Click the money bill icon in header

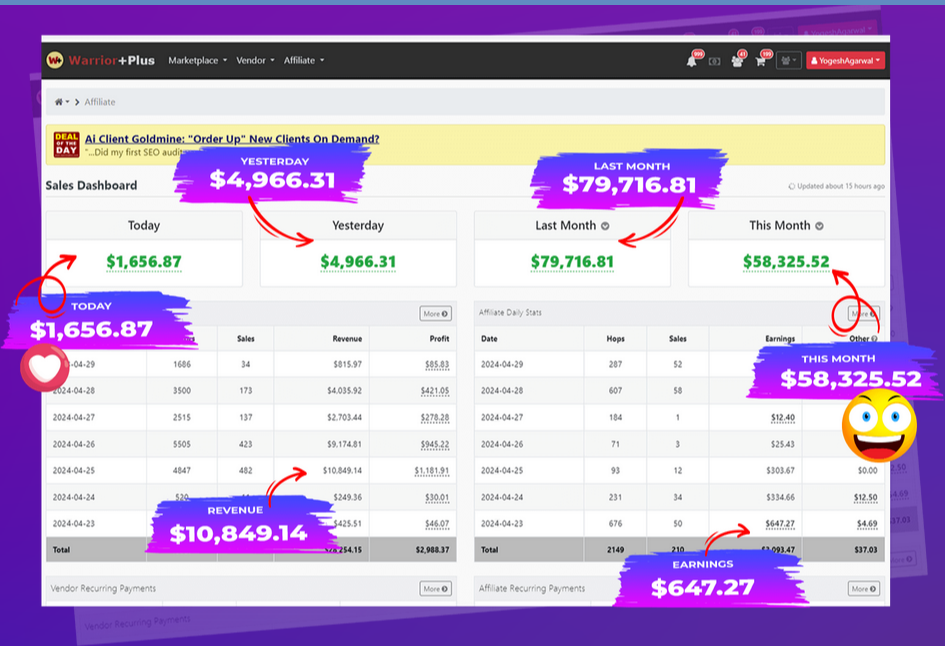click(x=714, y=61)
